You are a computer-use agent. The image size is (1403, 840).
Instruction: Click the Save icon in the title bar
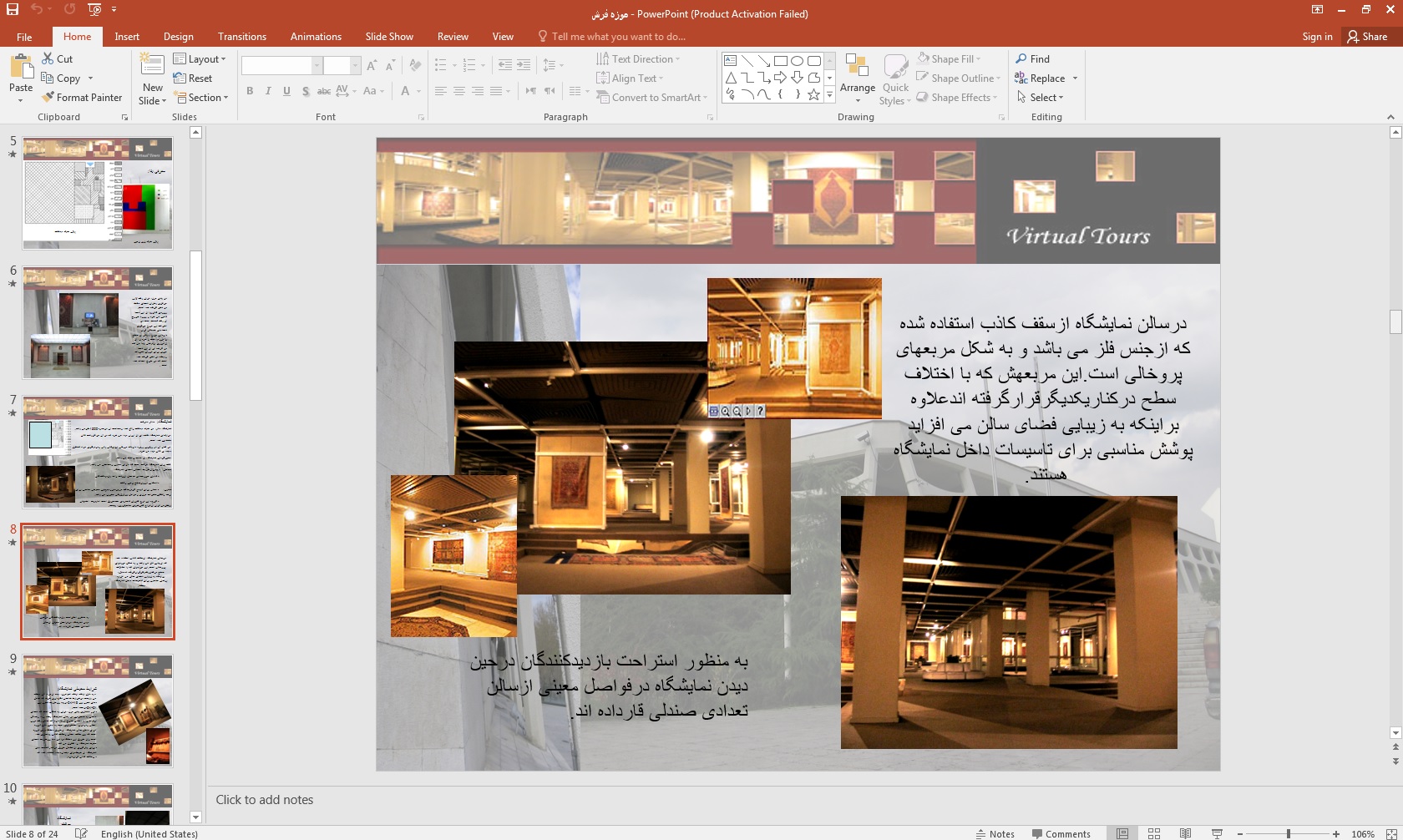13,9
